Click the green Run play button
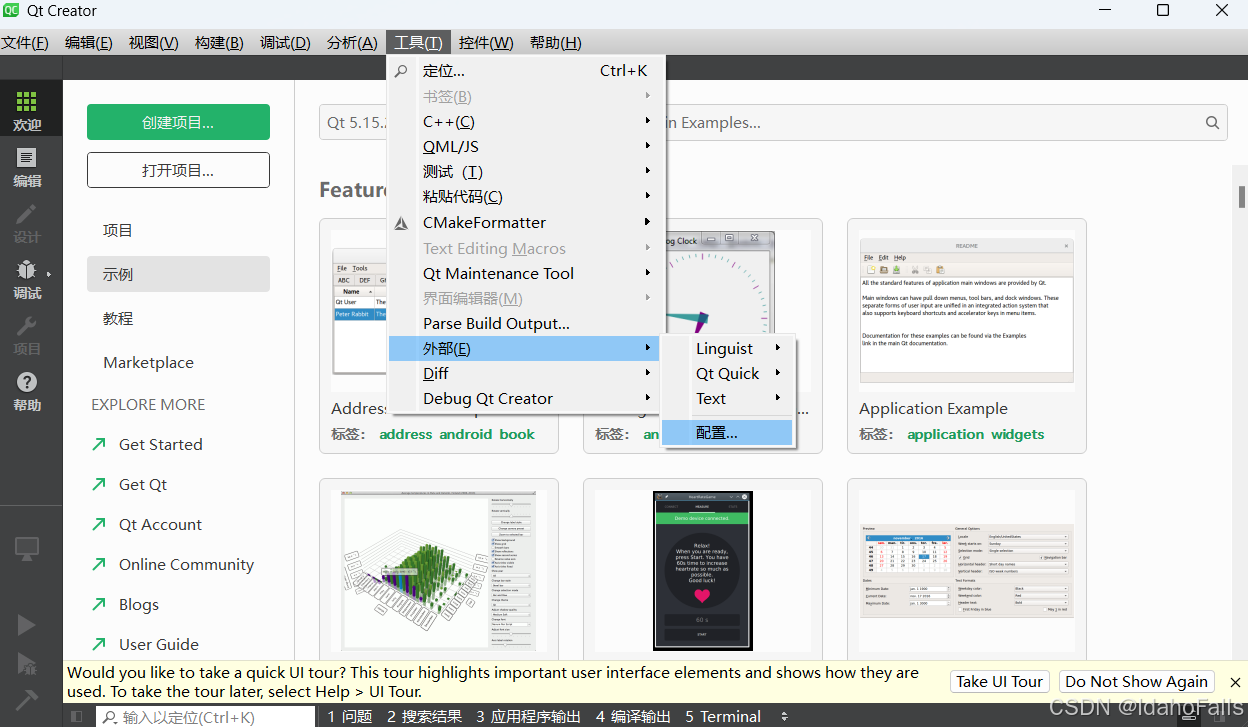 [27, 625]
